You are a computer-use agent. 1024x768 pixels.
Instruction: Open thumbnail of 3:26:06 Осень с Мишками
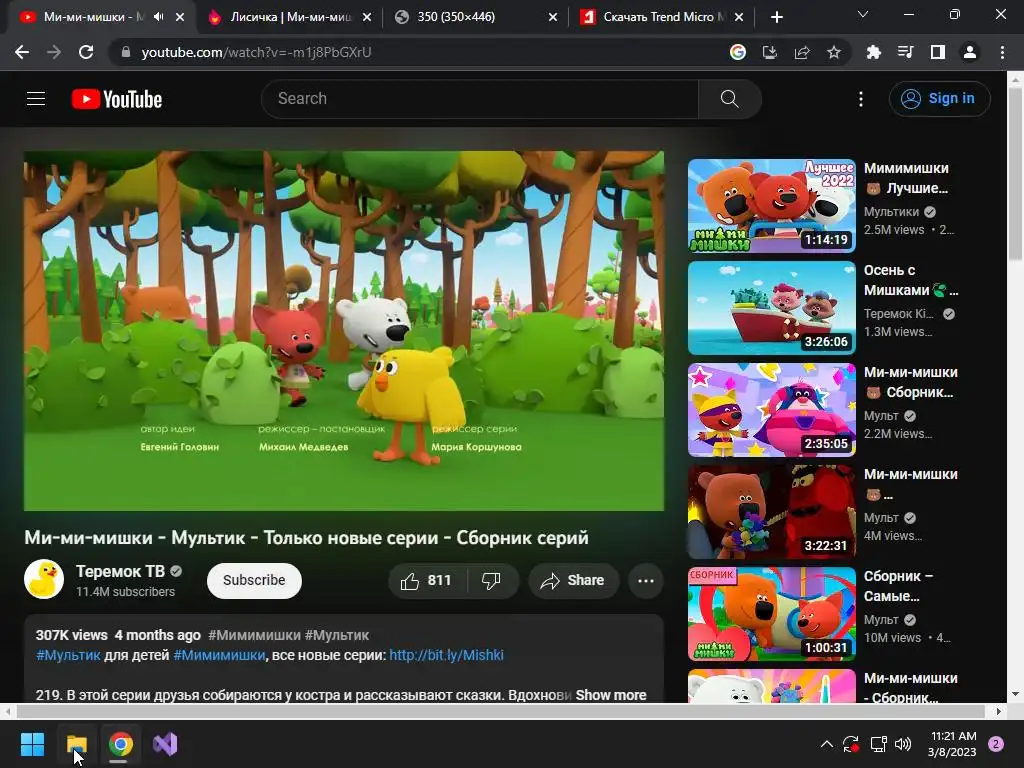pyautogui.click(x=771, y=308)
